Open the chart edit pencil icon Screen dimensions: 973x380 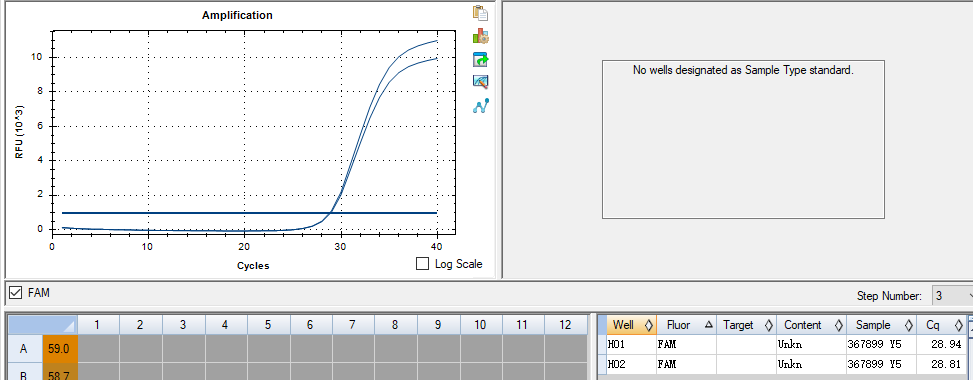(480, 81)
